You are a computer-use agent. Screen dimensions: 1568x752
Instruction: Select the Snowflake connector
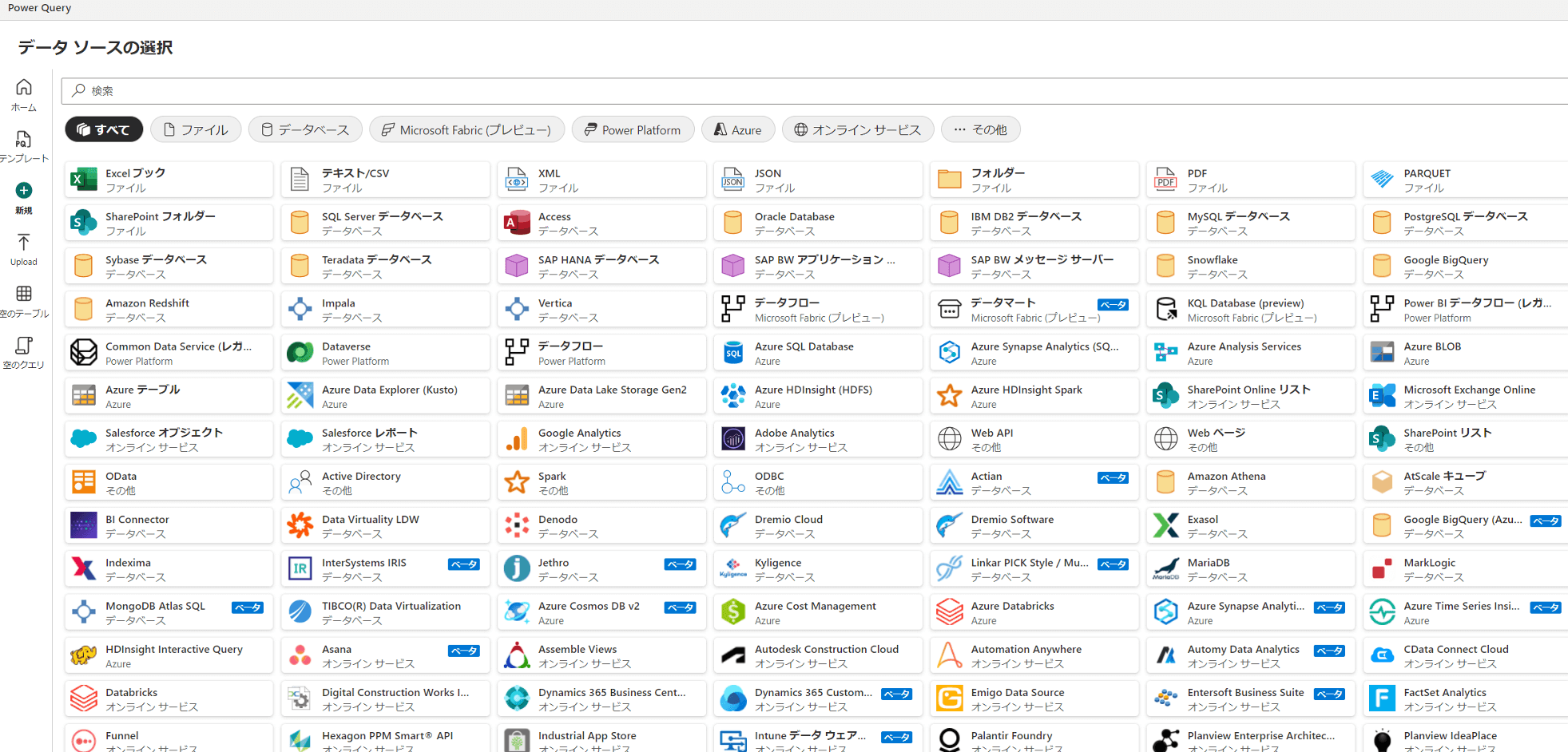click(x=1251, y=266)
